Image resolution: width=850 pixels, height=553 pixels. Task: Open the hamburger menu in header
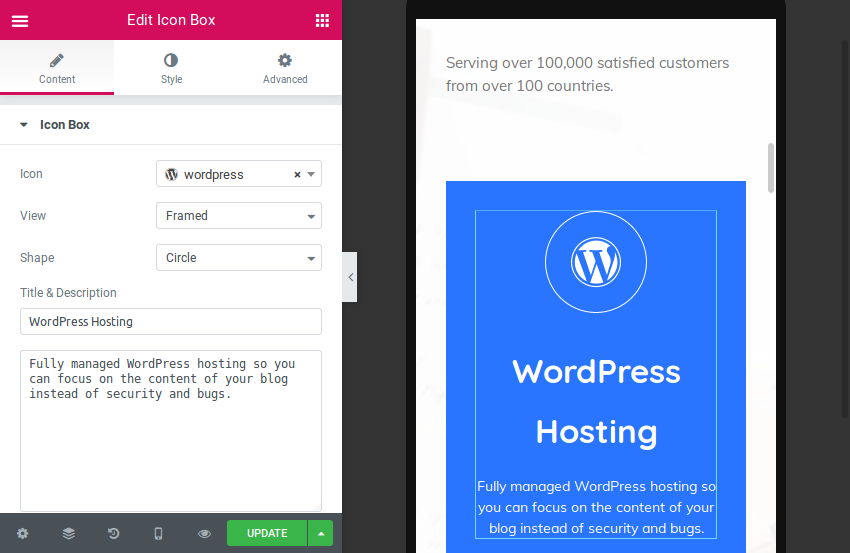pos(20,21)
